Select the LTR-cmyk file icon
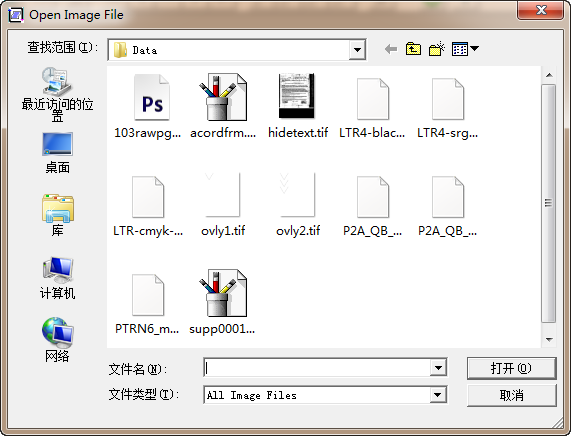 click(148, 197)
